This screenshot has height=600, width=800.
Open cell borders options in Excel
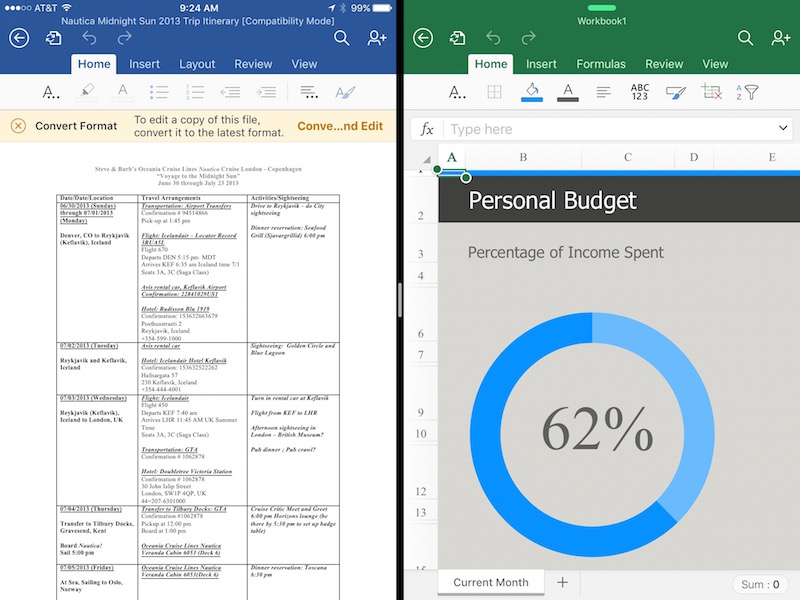pyautogui.click(x=494, y=92)
